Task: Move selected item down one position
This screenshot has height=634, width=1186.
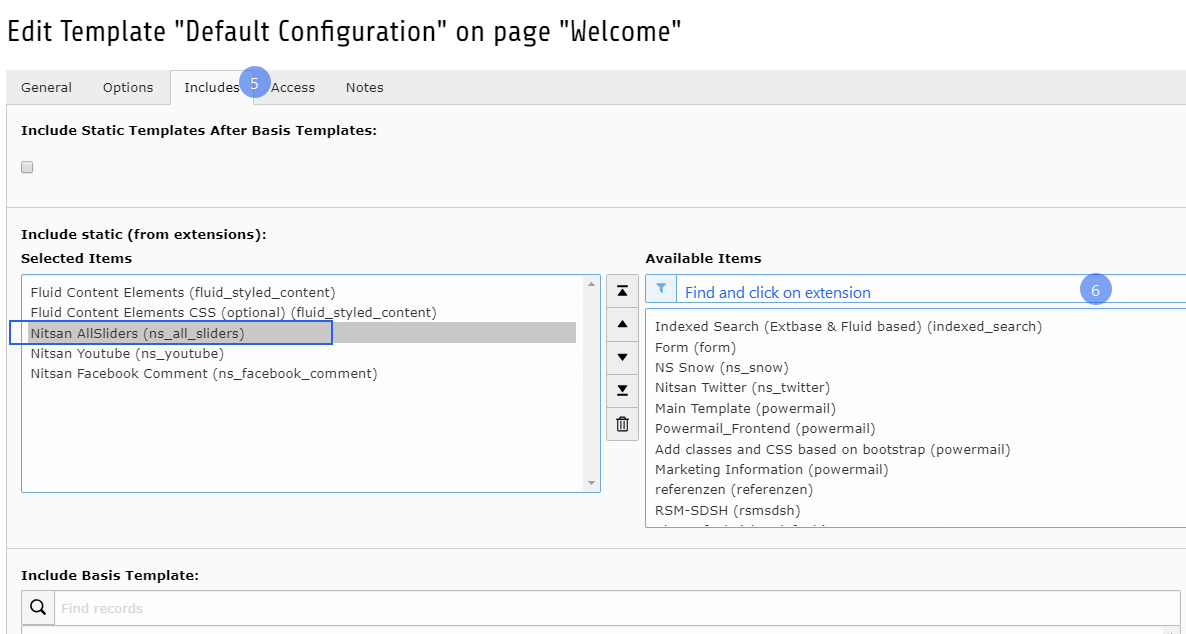Action: click(622, 357)
